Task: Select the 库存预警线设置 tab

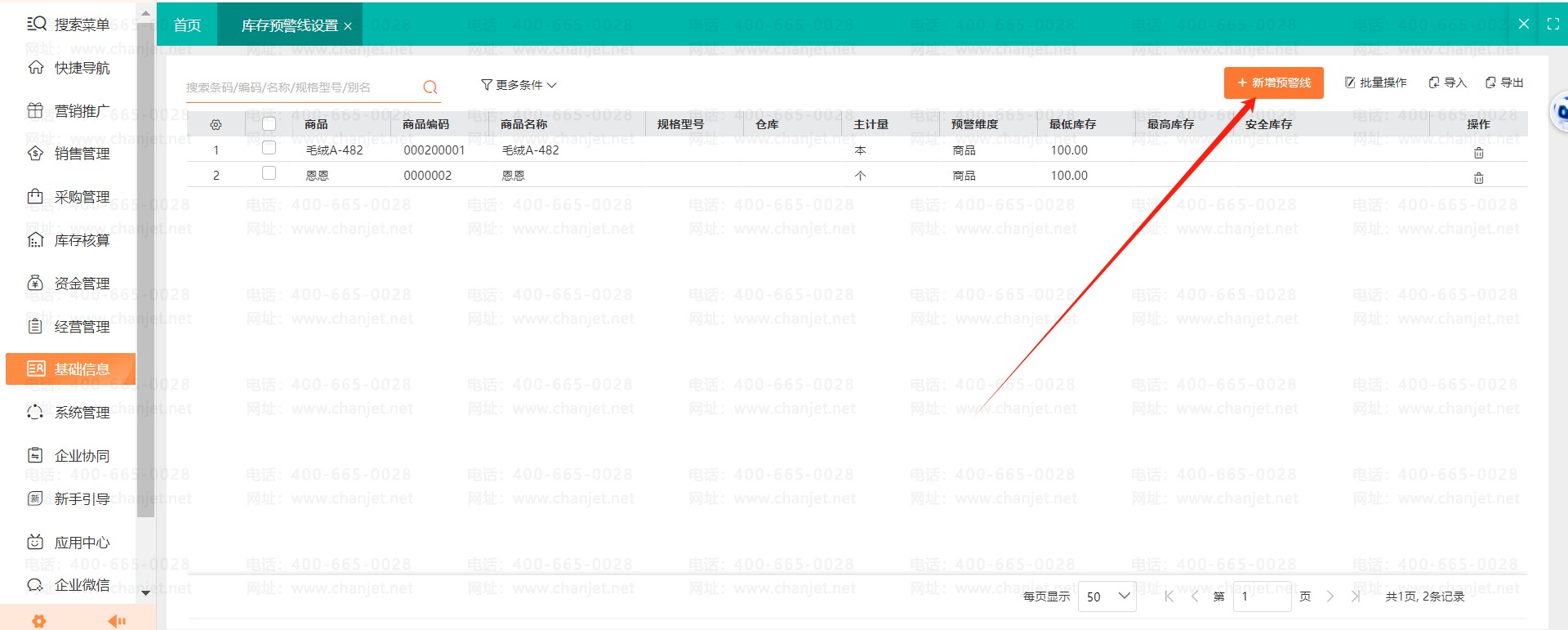Action: pos(289,25)
